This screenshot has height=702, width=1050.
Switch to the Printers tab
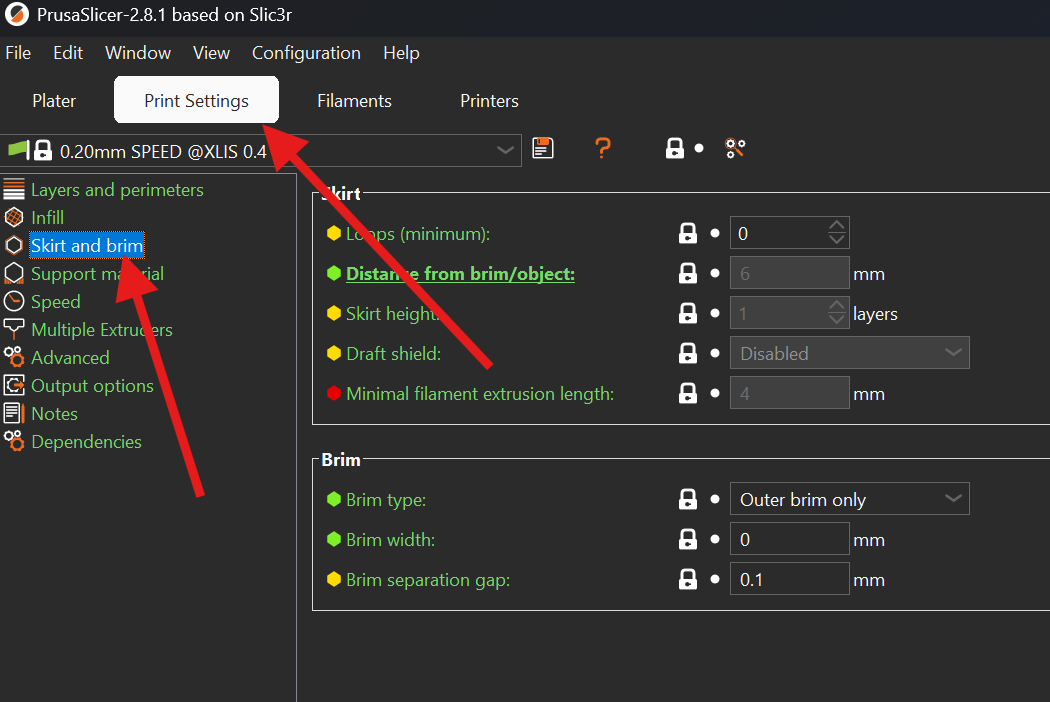489,101
